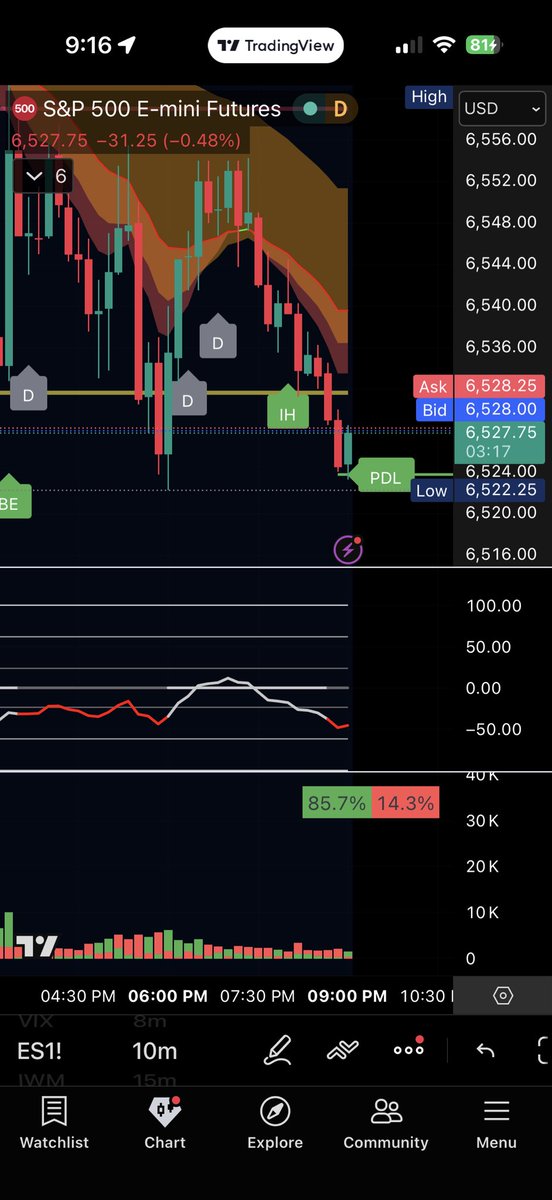Open the Menu tab

(x=496, y=1123)
